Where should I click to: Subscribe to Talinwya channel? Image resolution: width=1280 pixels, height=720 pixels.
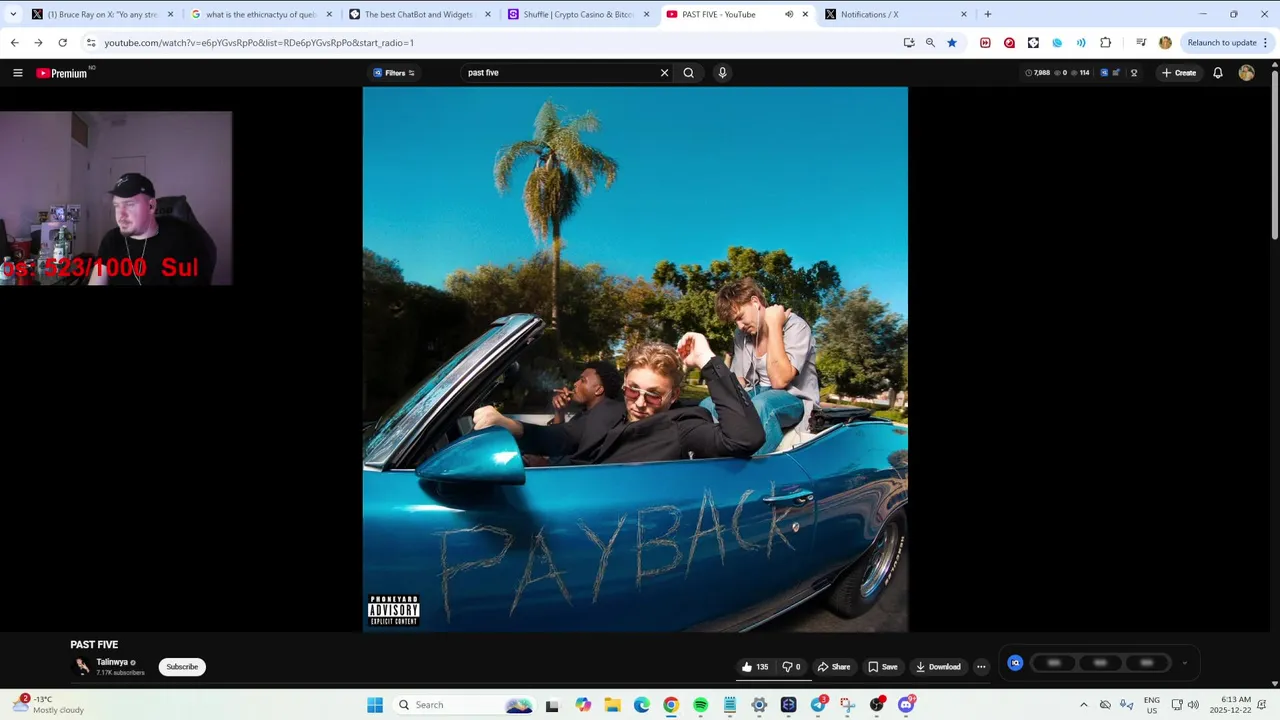point(182,667)
